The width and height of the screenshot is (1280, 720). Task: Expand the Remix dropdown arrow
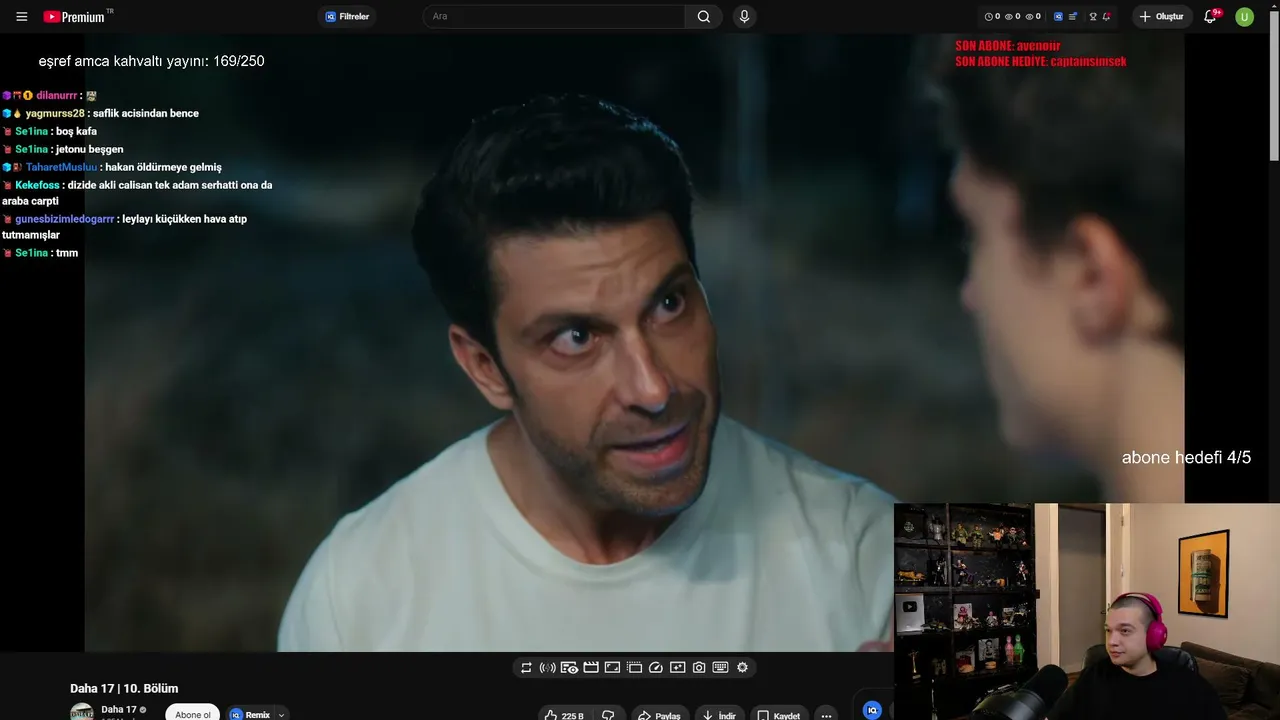click(x=282, y=714)
